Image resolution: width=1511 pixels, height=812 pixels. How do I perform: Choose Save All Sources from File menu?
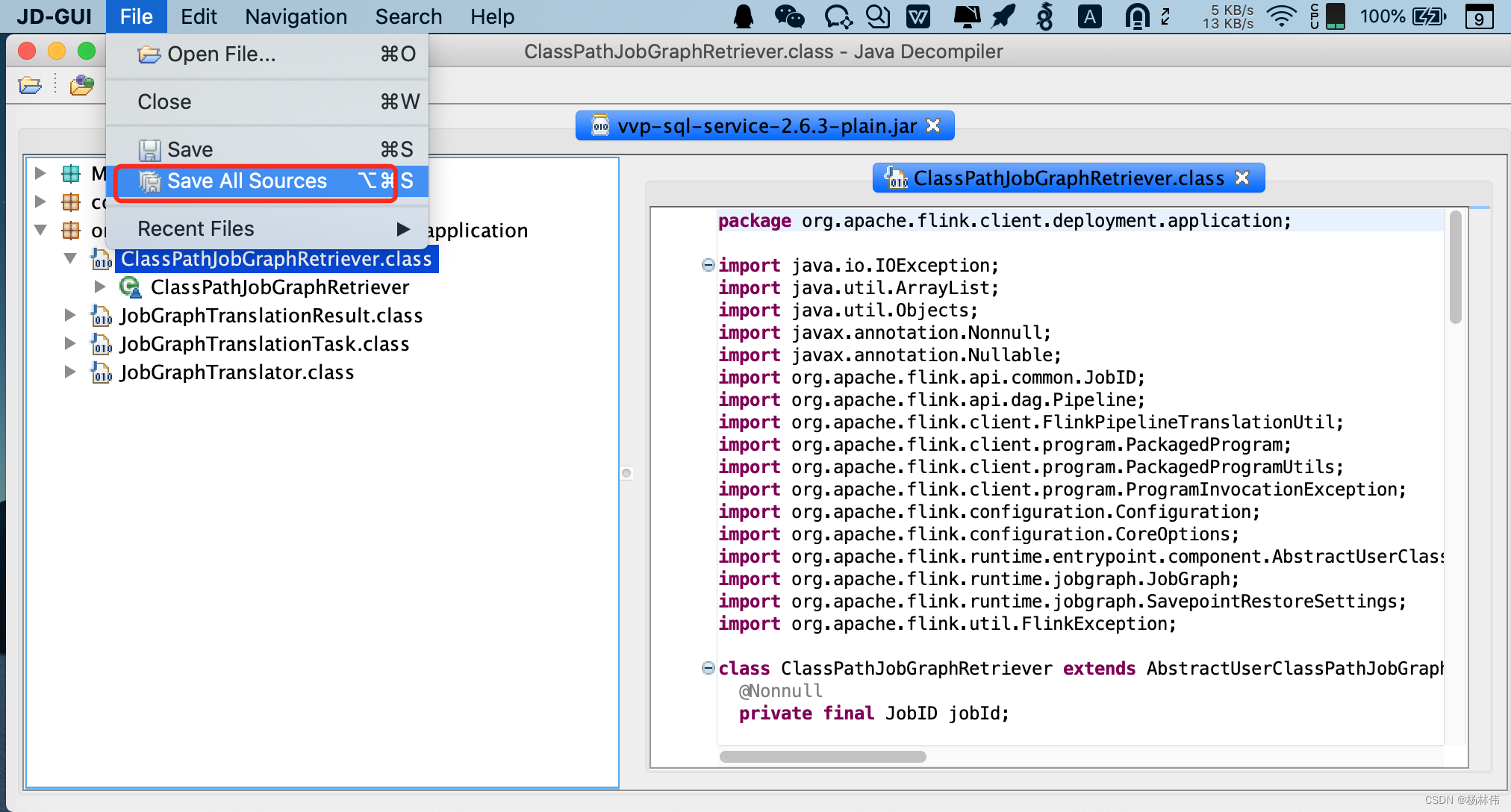pos(246,181)
